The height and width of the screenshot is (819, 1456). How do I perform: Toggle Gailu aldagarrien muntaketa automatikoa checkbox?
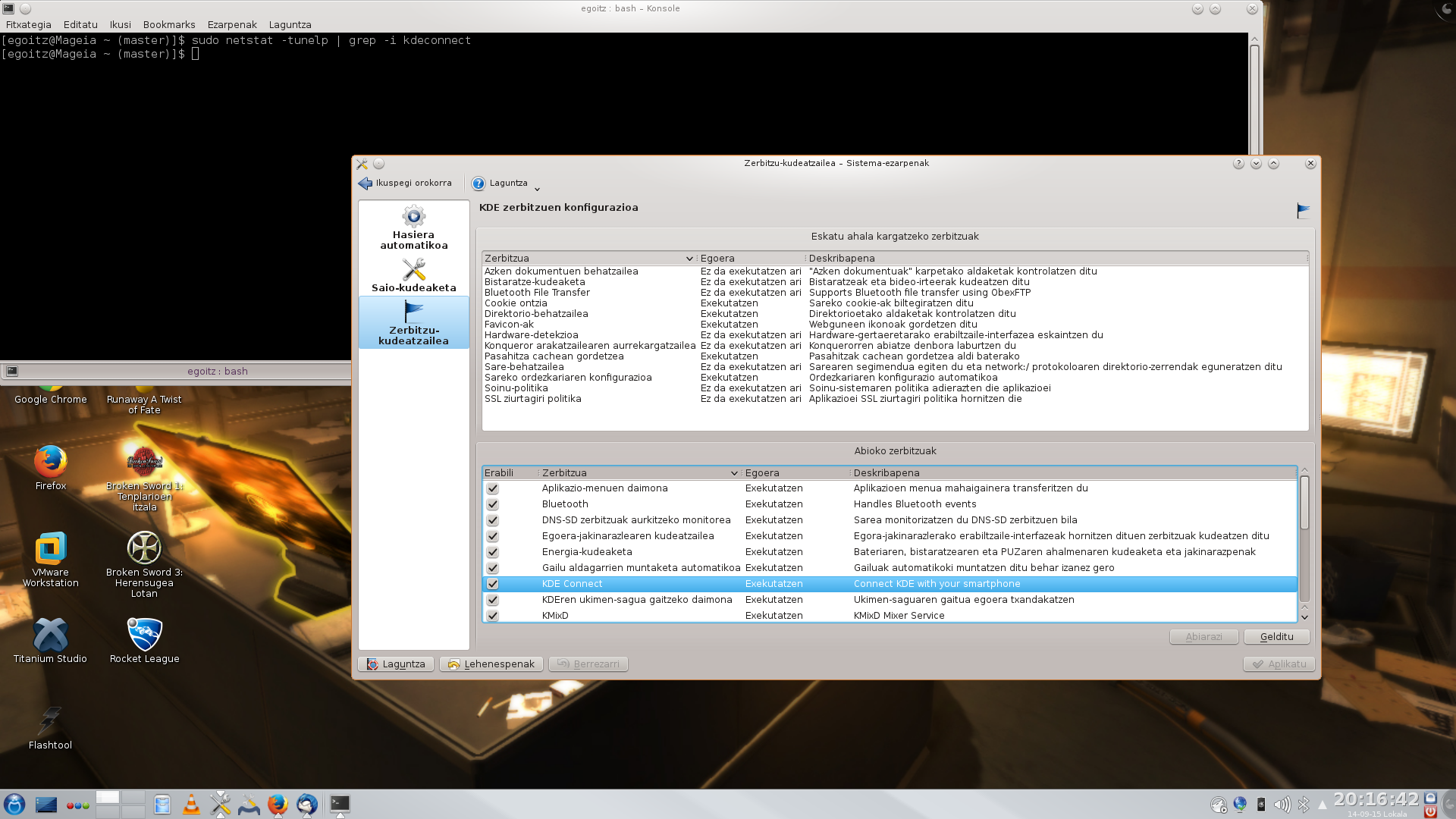493,568
